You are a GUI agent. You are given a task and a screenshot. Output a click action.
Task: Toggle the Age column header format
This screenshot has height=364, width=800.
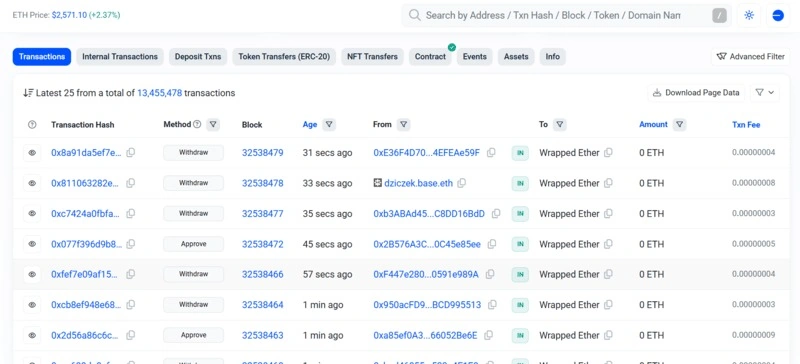(310, 125)
